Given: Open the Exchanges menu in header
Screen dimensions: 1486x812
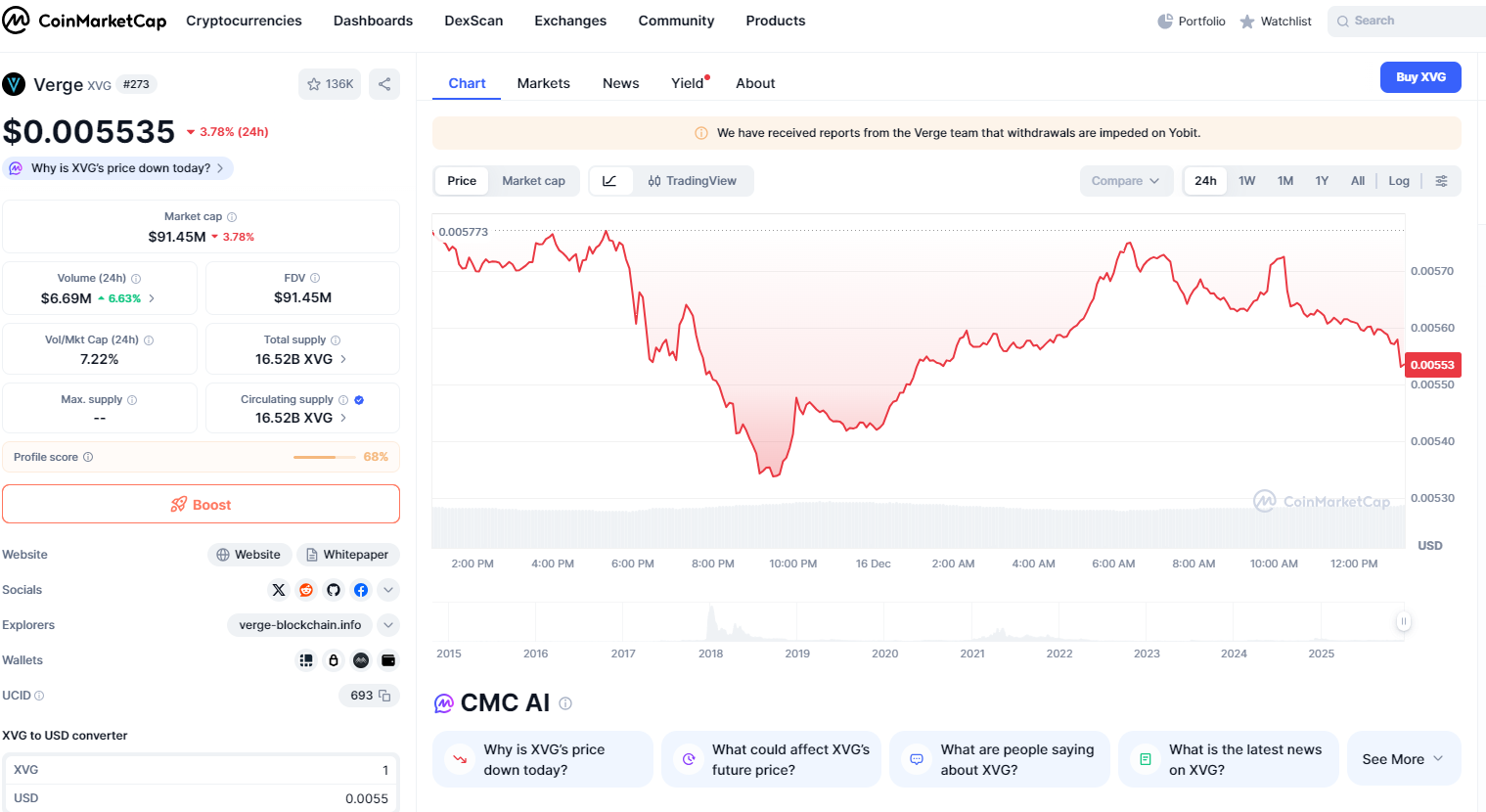Looking at the screenshot, I should [570, 21].
